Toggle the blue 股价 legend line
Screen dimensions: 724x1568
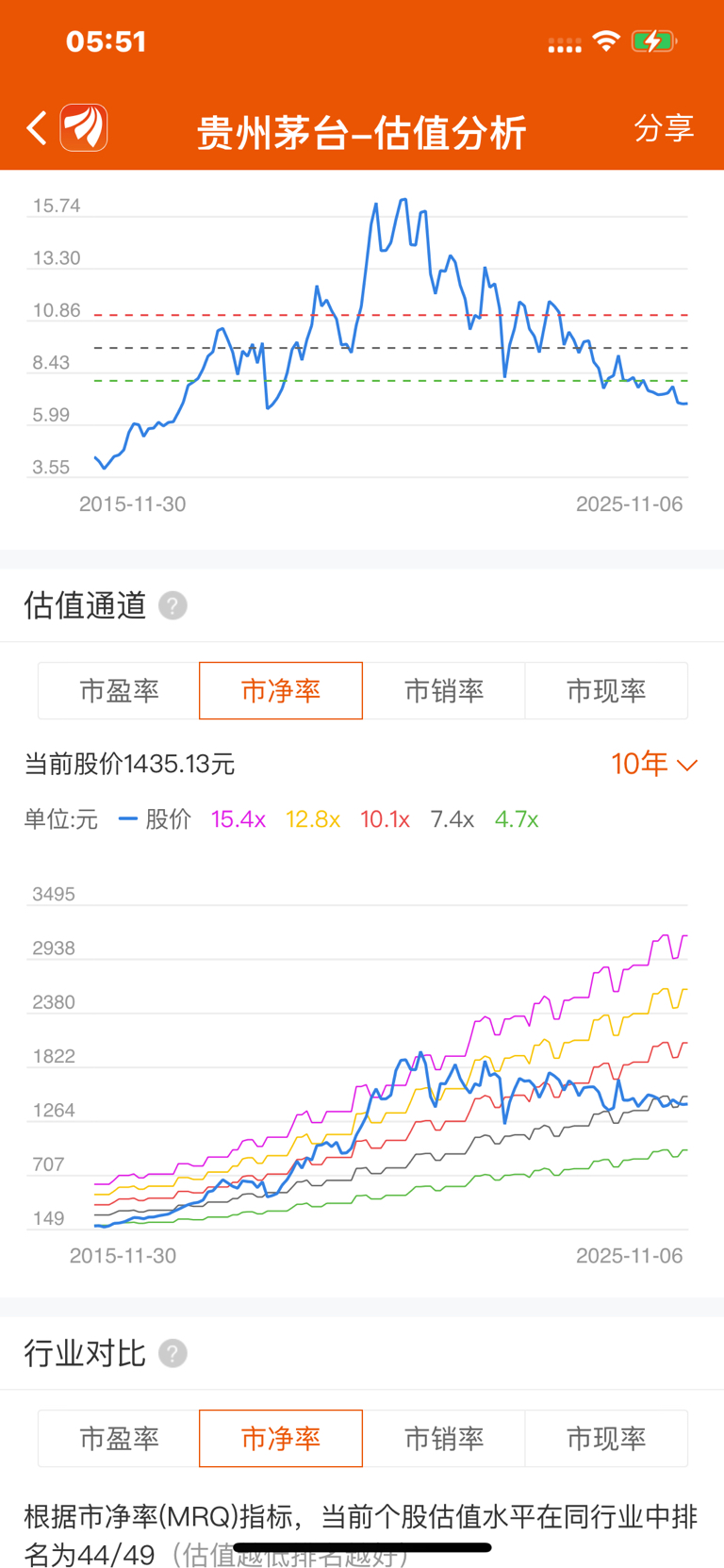click(x=156, y=819)
